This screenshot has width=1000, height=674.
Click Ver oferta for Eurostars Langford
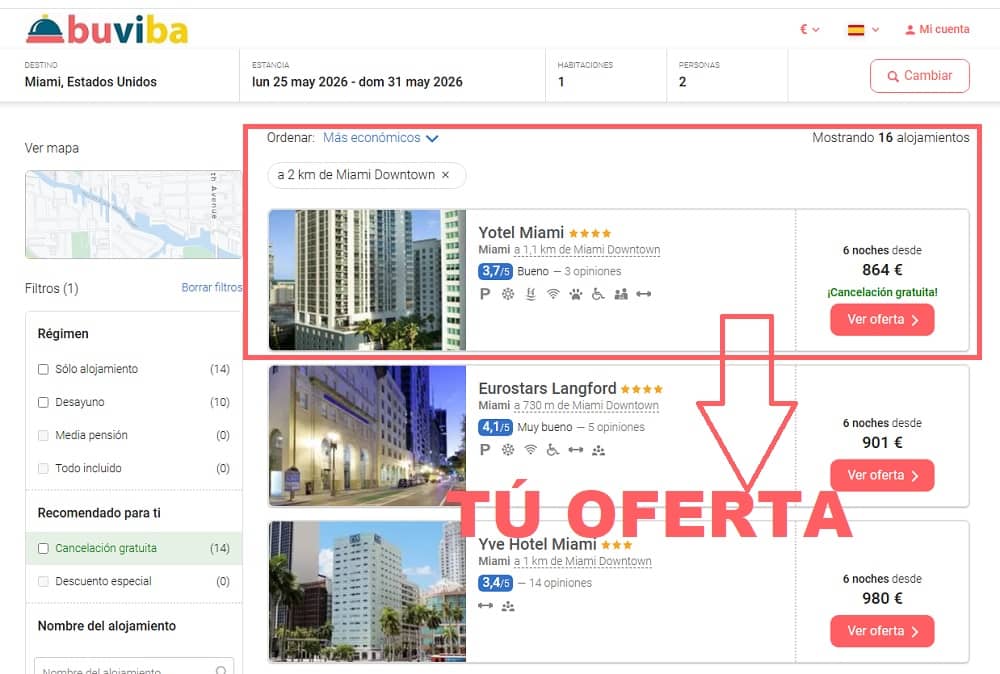point(882,475)
